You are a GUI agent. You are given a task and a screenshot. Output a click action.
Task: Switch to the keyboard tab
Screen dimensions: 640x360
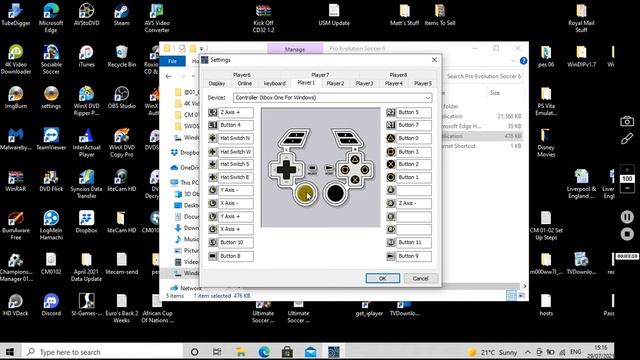click(274, 83)
